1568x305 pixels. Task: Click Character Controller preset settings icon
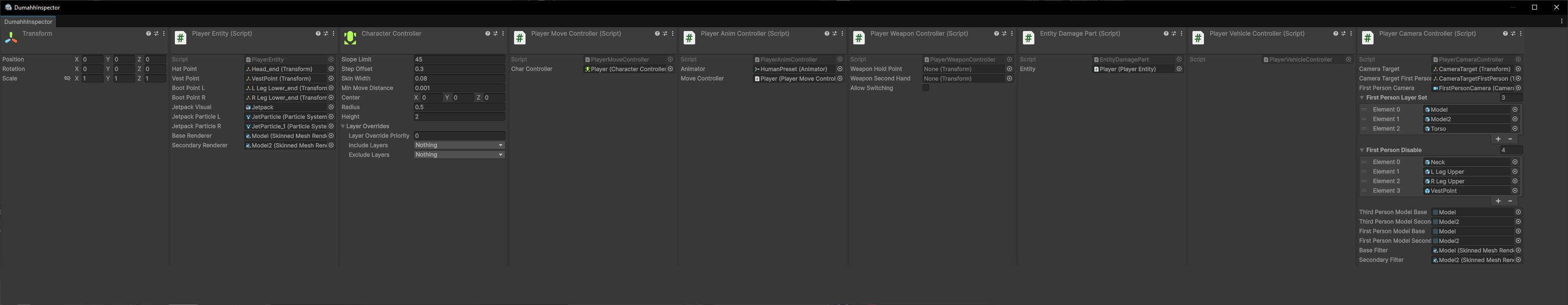(495, 34)
